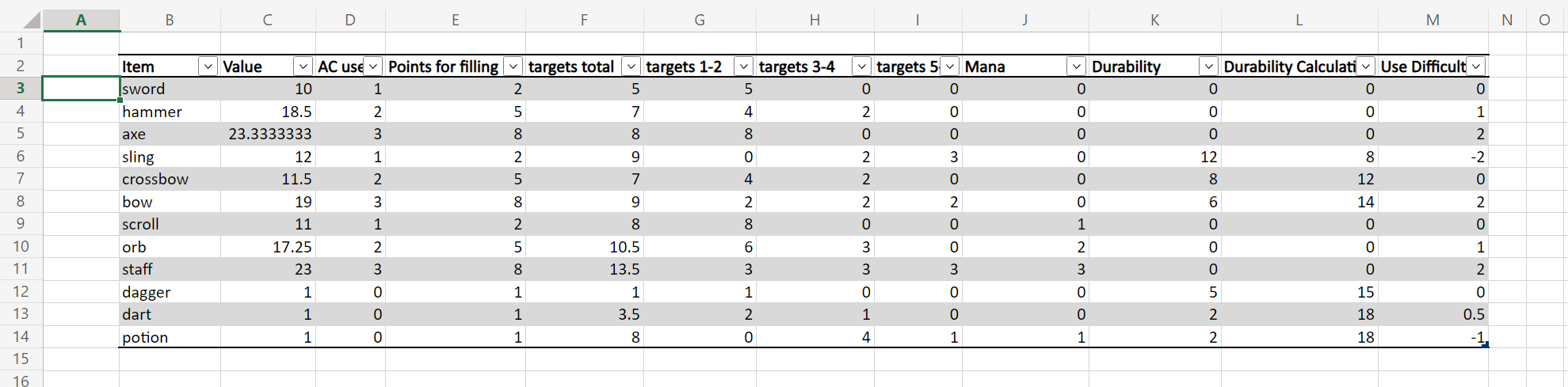Click the cell containing sword
Image resolution: width=1568 pixels, height=387 pixels.
pyautogui.click(x=170, y=89)
